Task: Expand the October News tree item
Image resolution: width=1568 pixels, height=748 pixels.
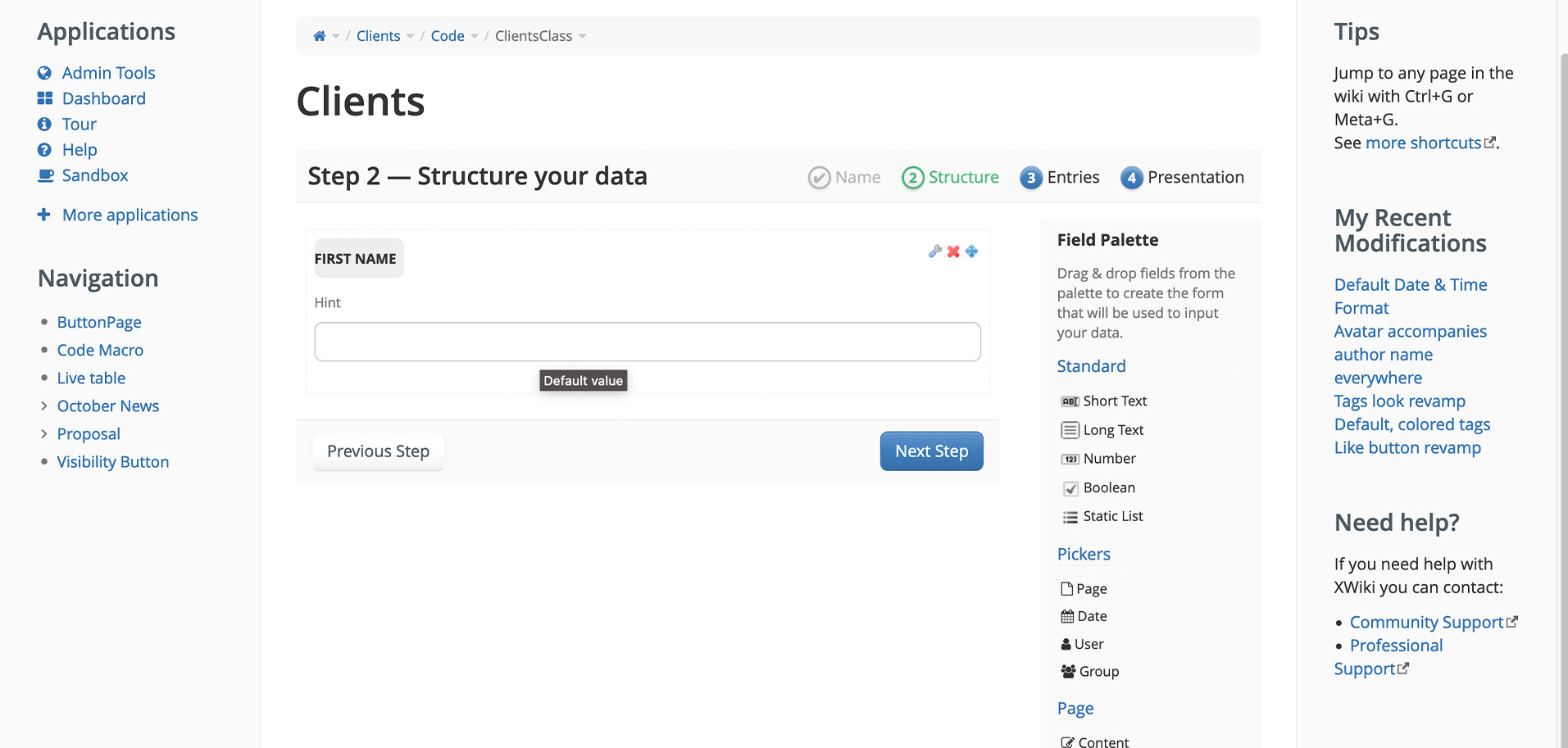Action: tap(44, 406)
